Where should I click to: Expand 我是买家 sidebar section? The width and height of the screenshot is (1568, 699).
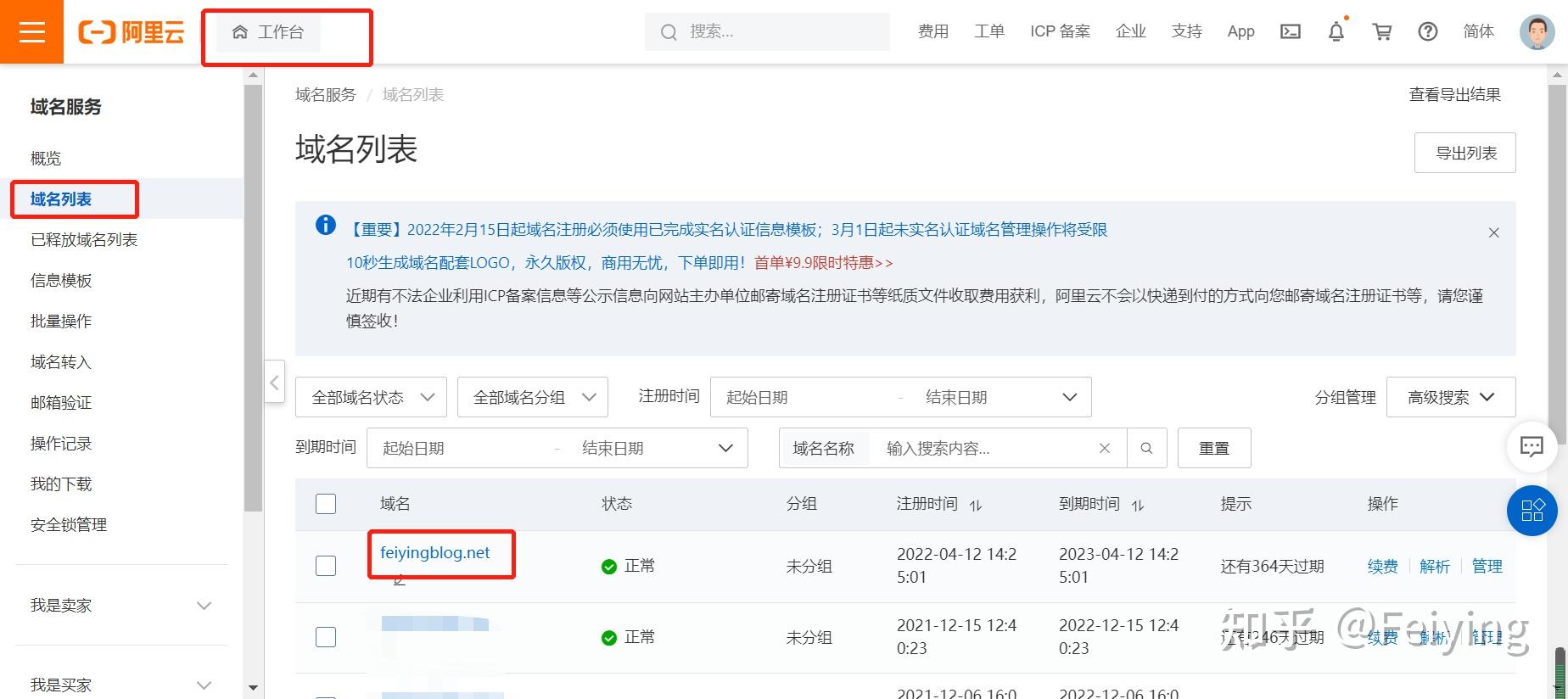pos(120,685)
